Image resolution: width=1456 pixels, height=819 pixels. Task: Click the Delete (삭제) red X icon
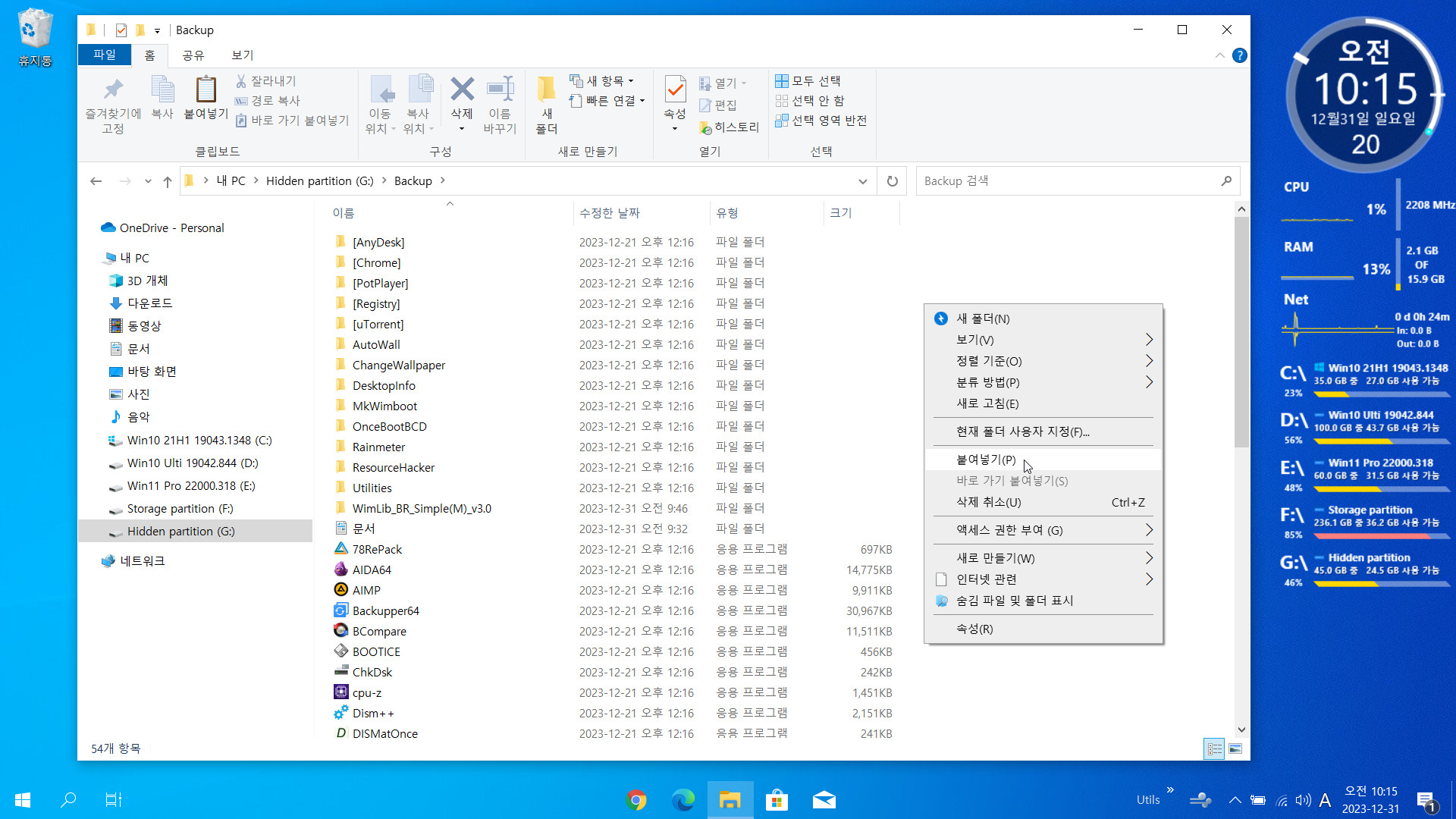[462, 89]
